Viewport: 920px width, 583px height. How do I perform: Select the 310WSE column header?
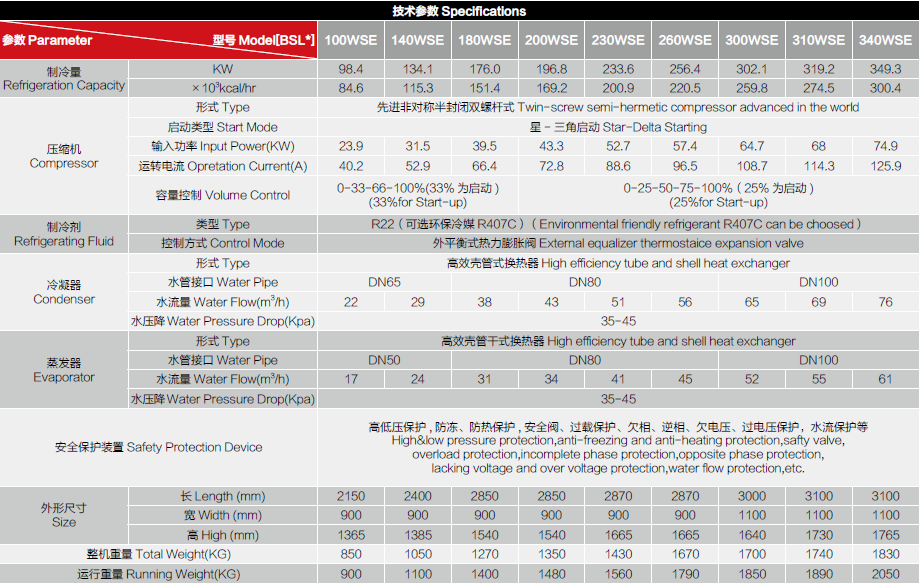[818, 40]
